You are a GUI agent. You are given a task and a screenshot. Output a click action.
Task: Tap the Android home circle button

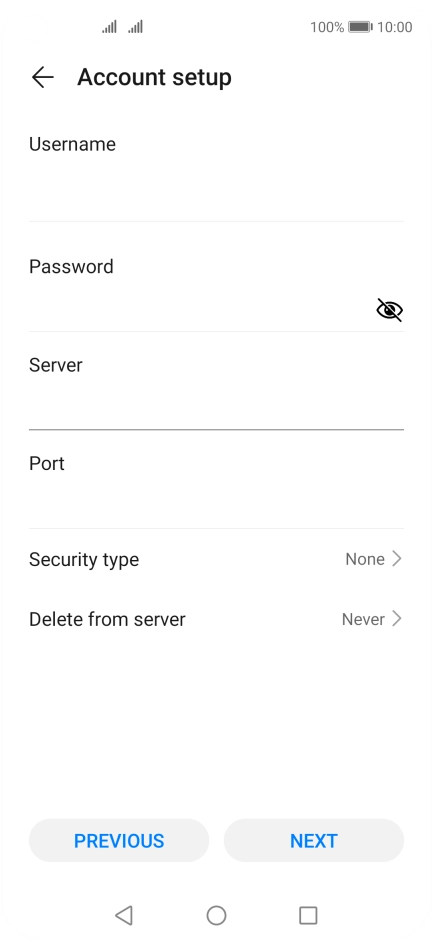pos(216,915)
